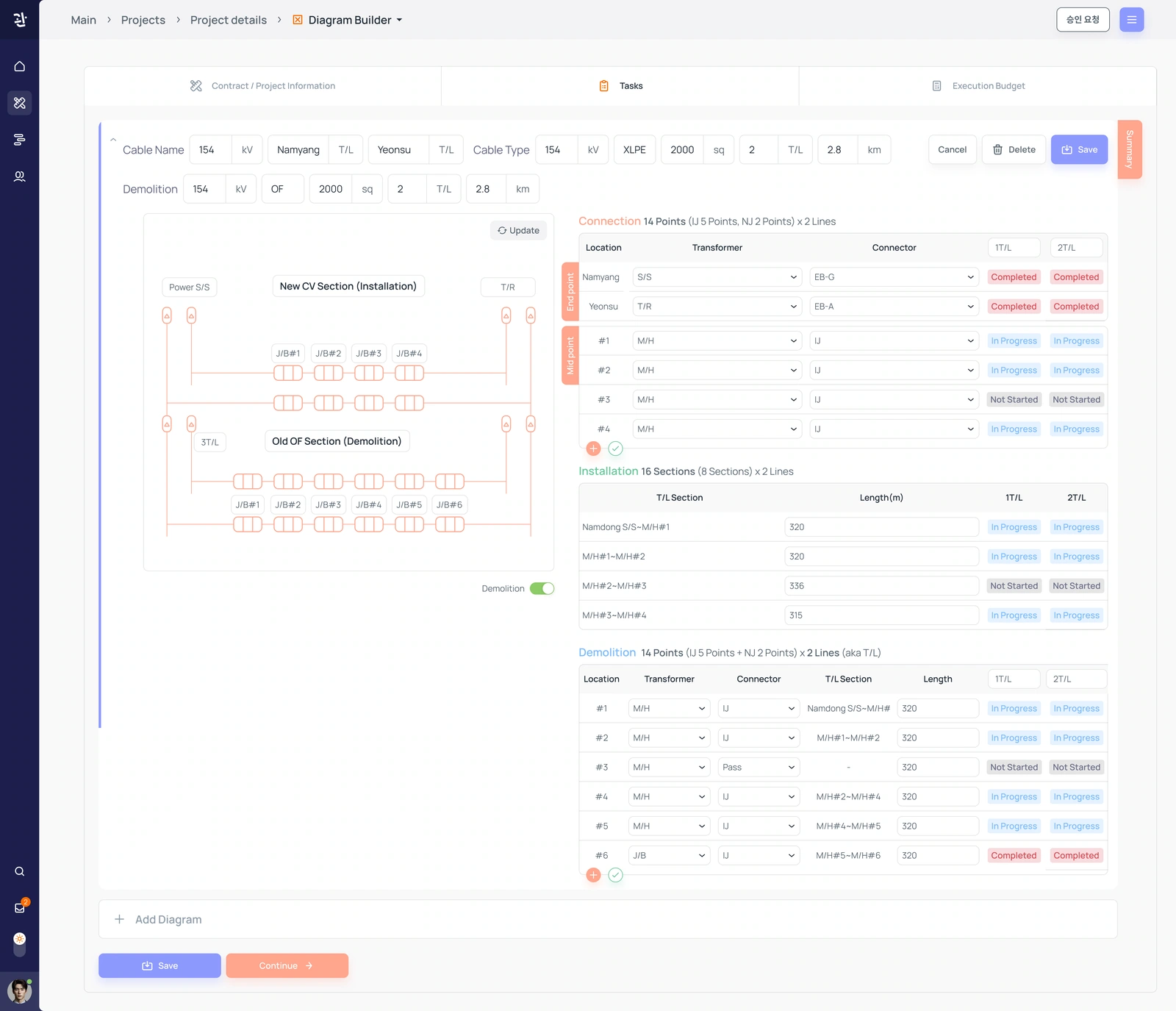Click the search icon in sidebar
This screenshot has height=1011, width=1176.
[20, 871]
